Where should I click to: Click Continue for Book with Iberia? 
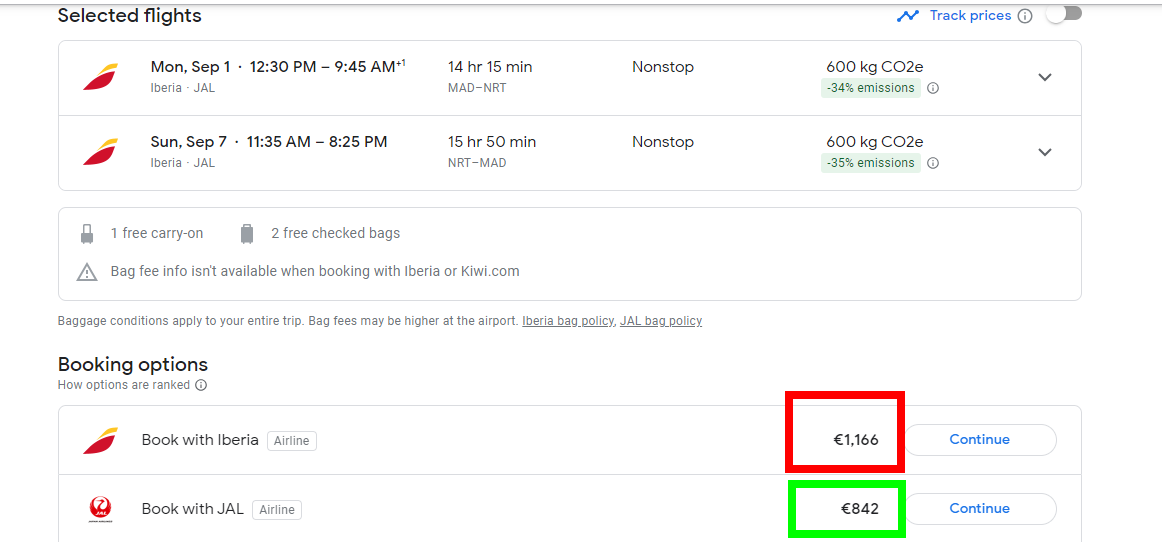pos(980,440)
